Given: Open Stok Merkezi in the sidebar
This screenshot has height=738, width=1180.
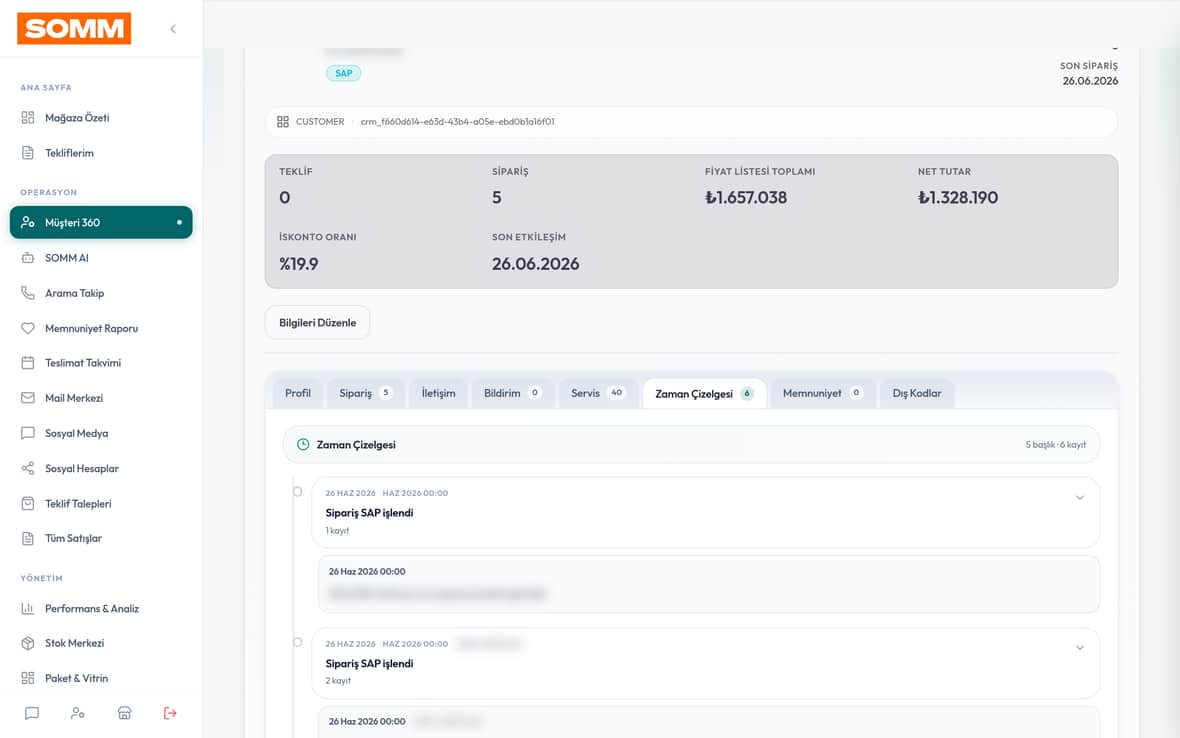Looking at the screenshot, I should pos(101,643).
